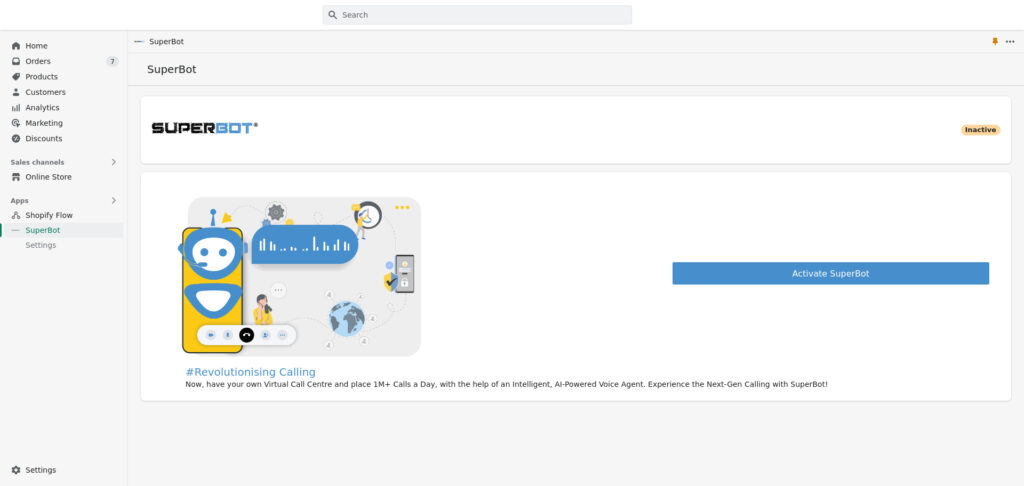This screenshot has height=486, width=1024.
Task: Click the SuperBot icon in the app header
Action: pos(138,41)
